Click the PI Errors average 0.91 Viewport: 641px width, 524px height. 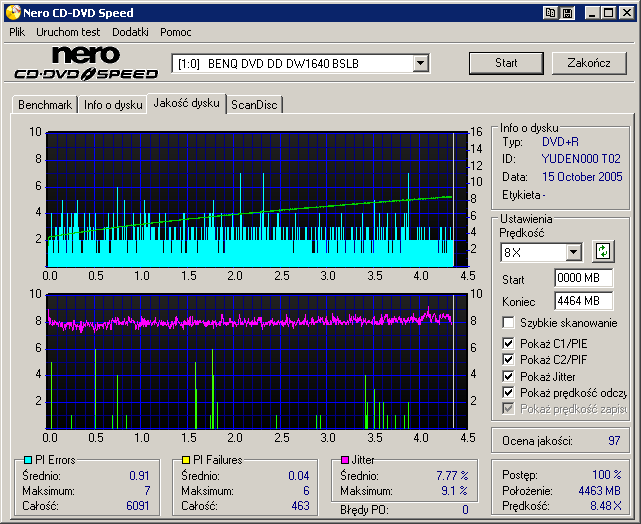139,476
